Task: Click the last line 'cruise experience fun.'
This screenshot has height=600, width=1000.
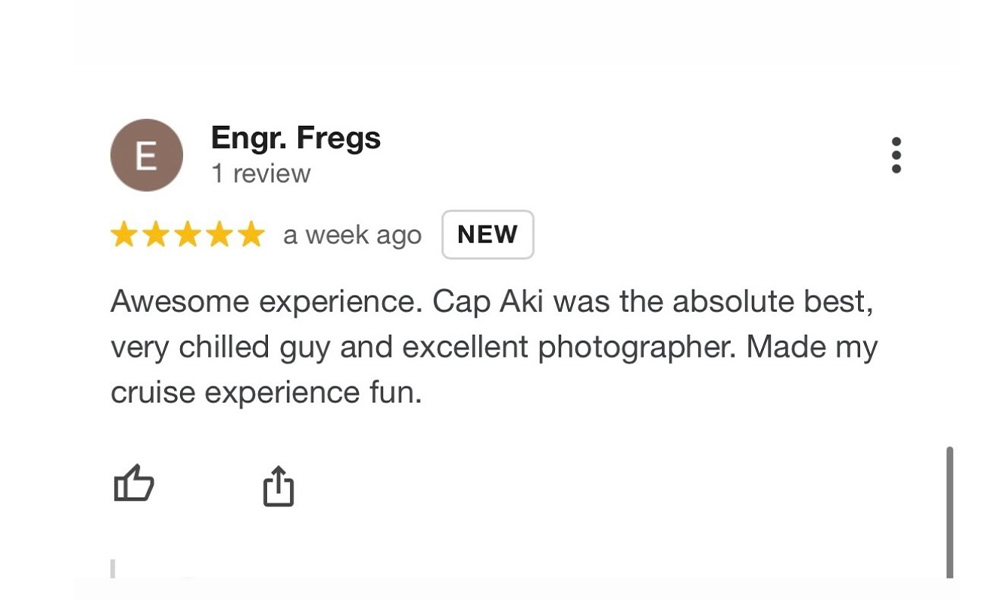Action: pos(266,393)
